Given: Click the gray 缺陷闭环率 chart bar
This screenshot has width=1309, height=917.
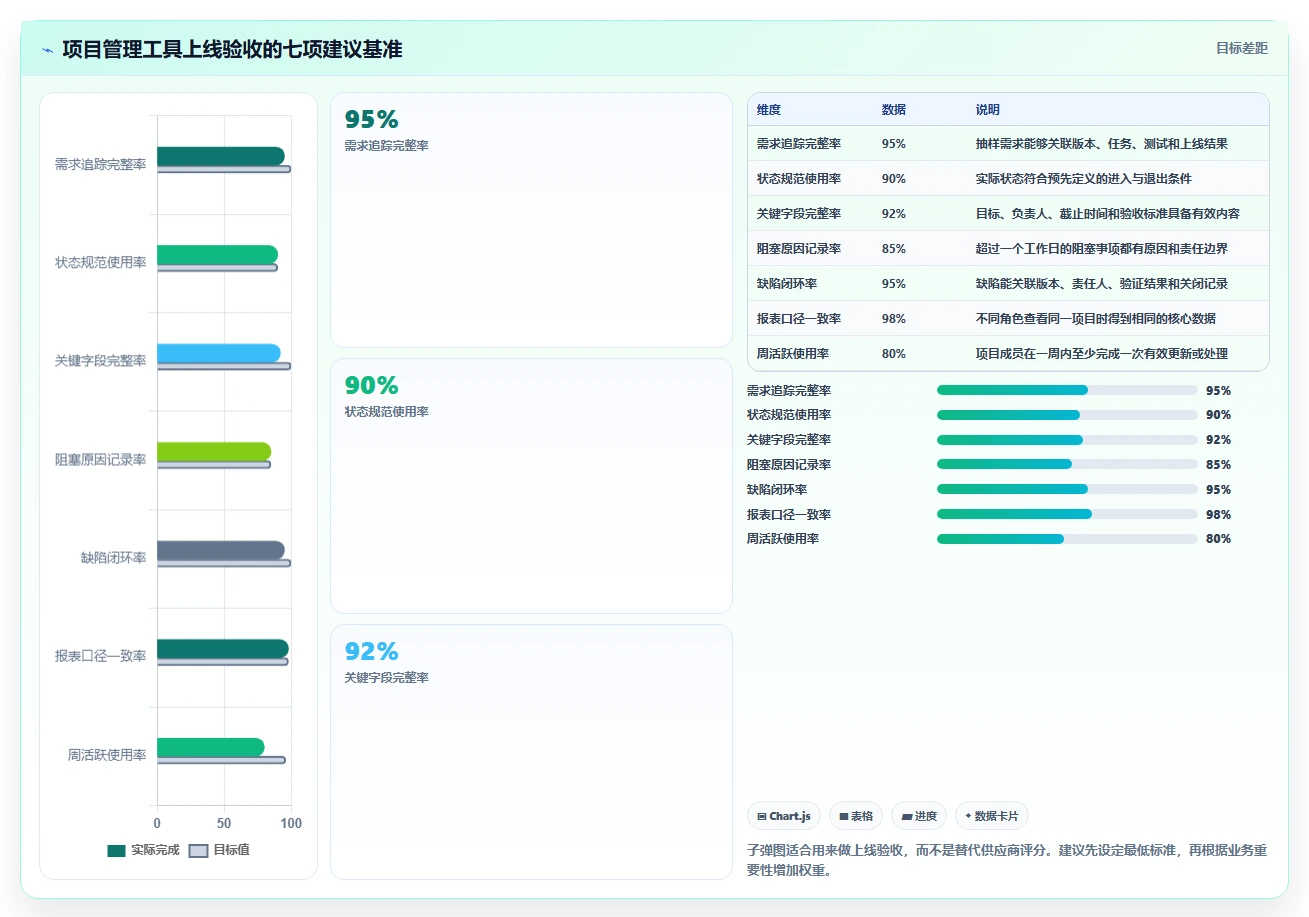Looking at the screenshot, I should pyautogui.click(x=221, y=550).
